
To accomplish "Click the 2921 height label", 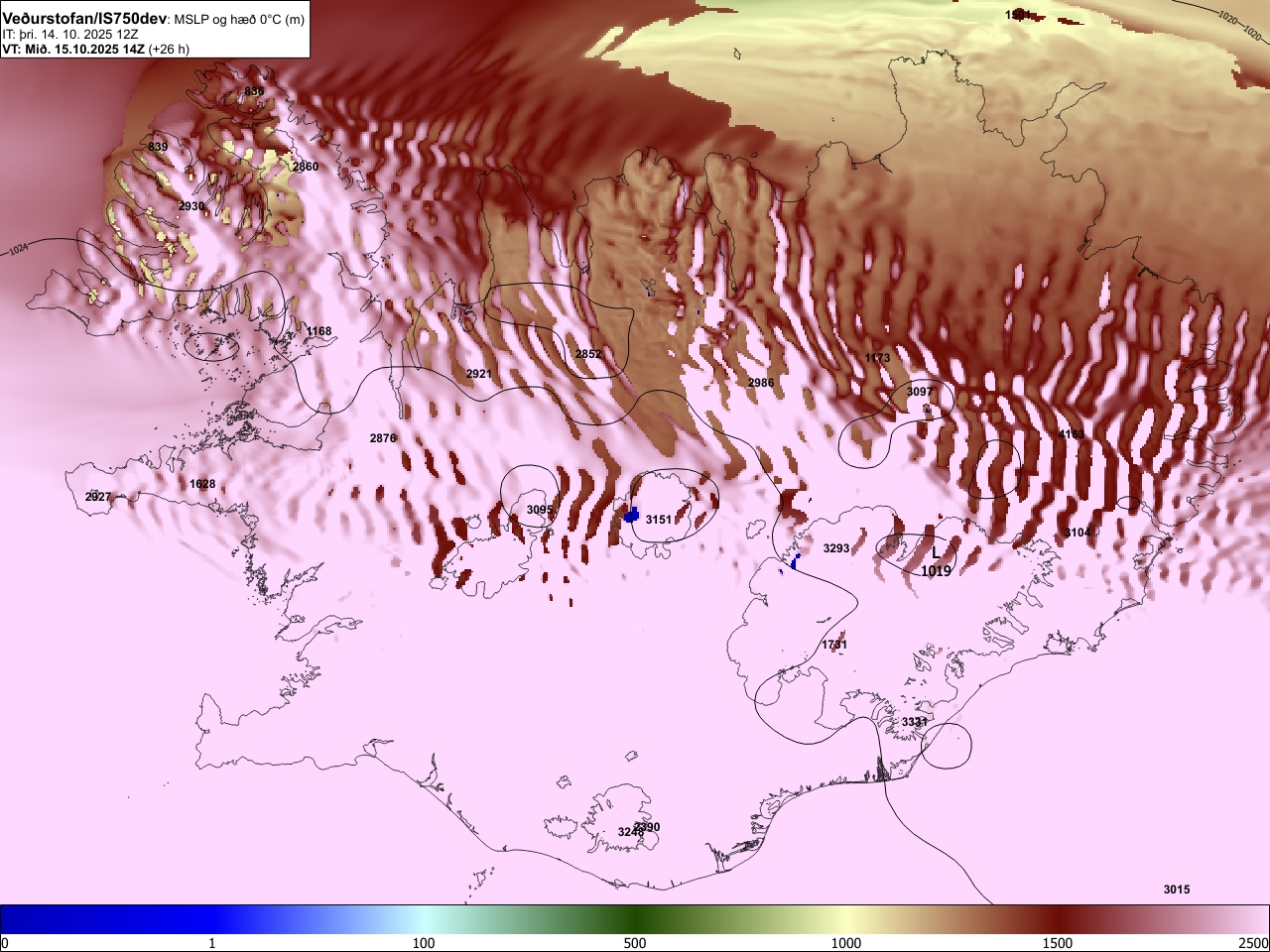I will (479, 374).
